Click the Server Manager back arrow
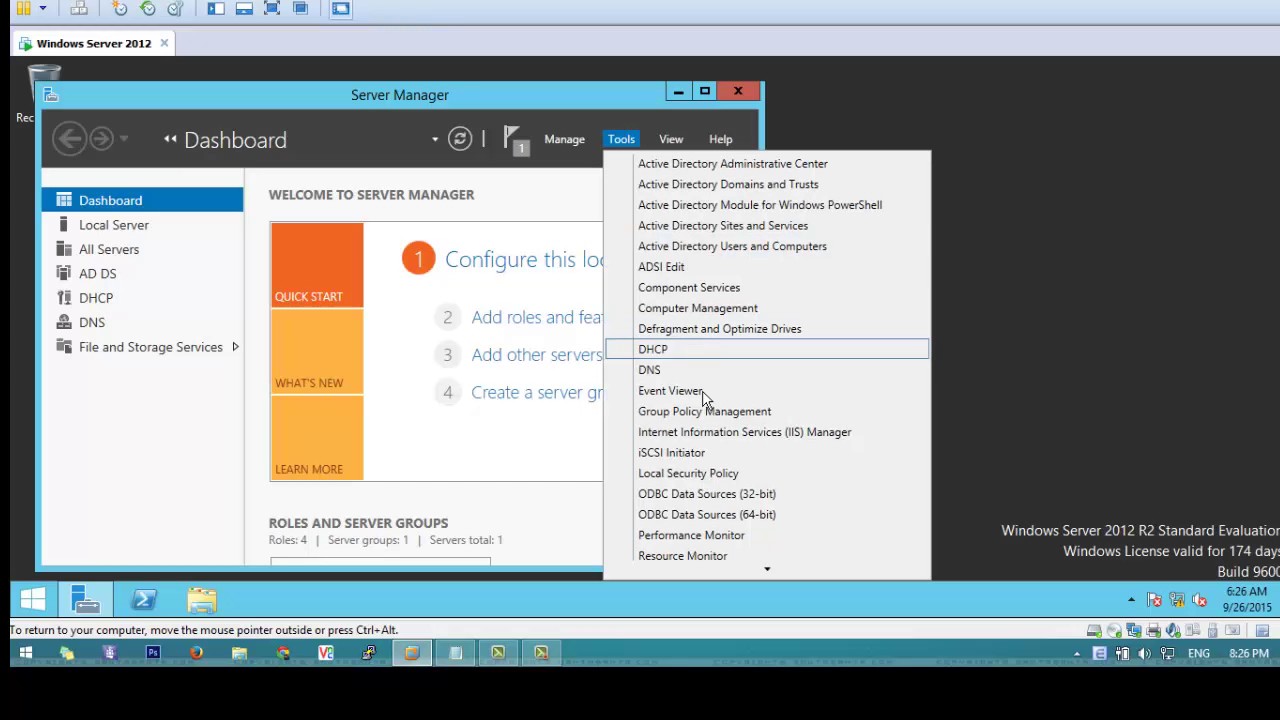 click(x=69, y=138)
